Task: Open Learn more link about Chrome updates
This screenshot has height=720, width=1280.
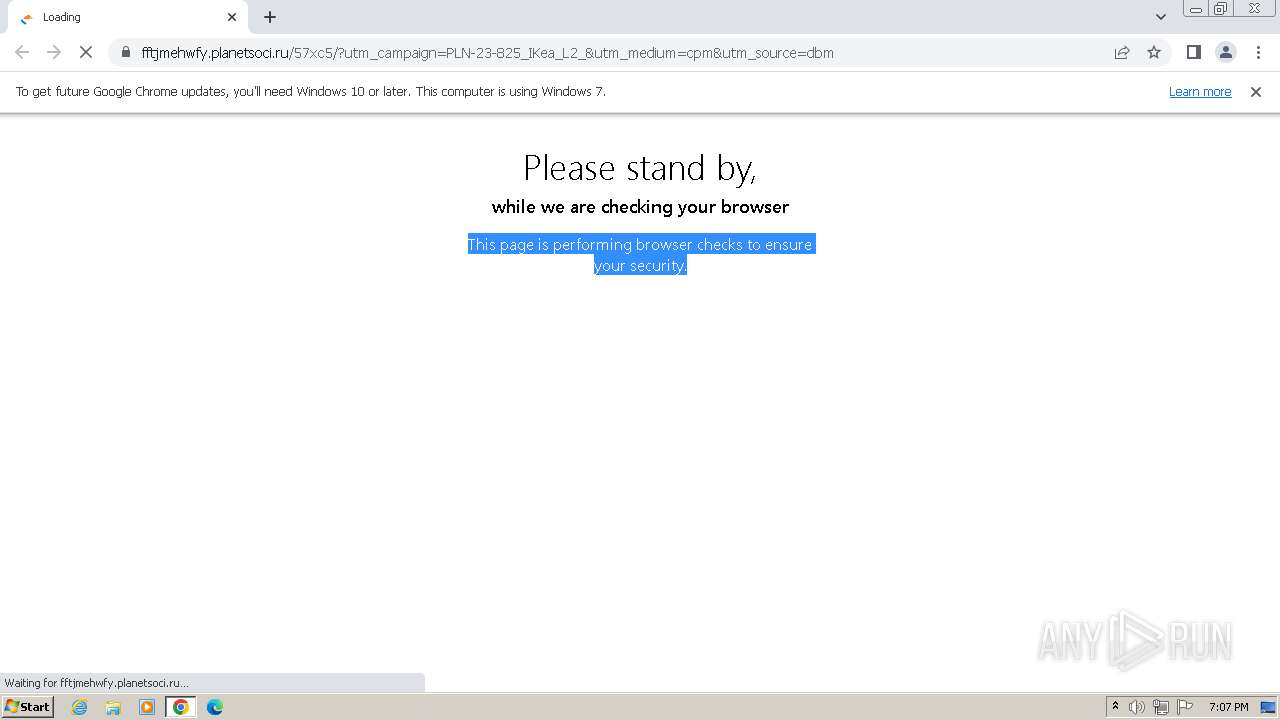Action: click(x=1200, y=91)
